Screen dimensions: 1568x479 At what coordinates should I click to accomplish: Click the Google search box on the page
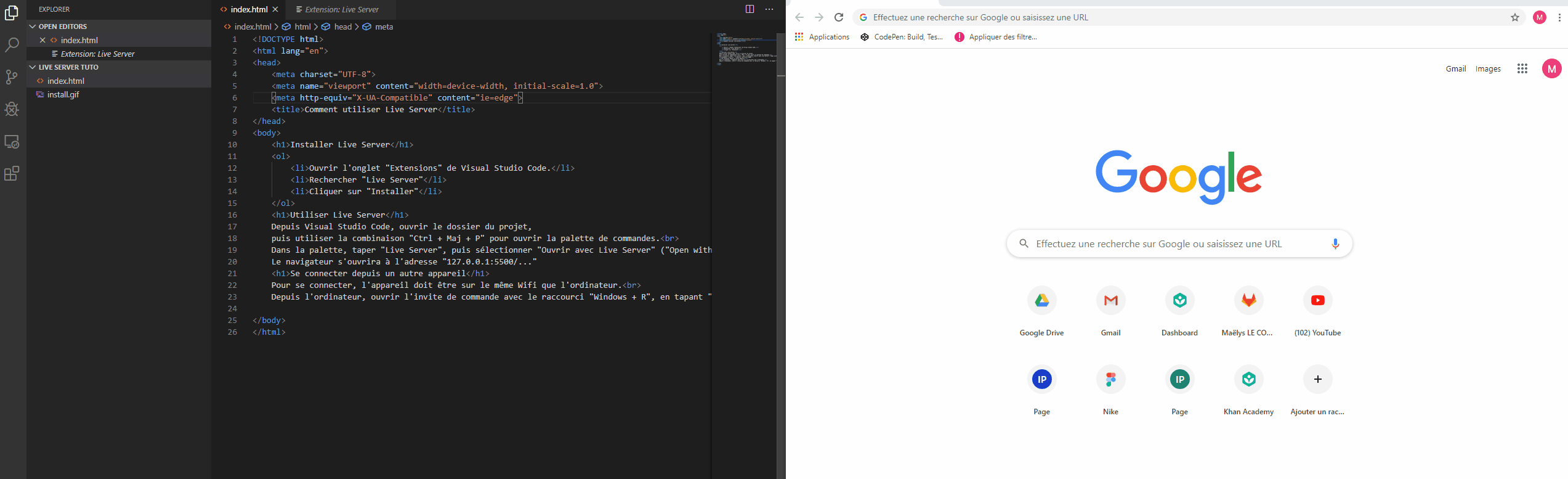1179,244
